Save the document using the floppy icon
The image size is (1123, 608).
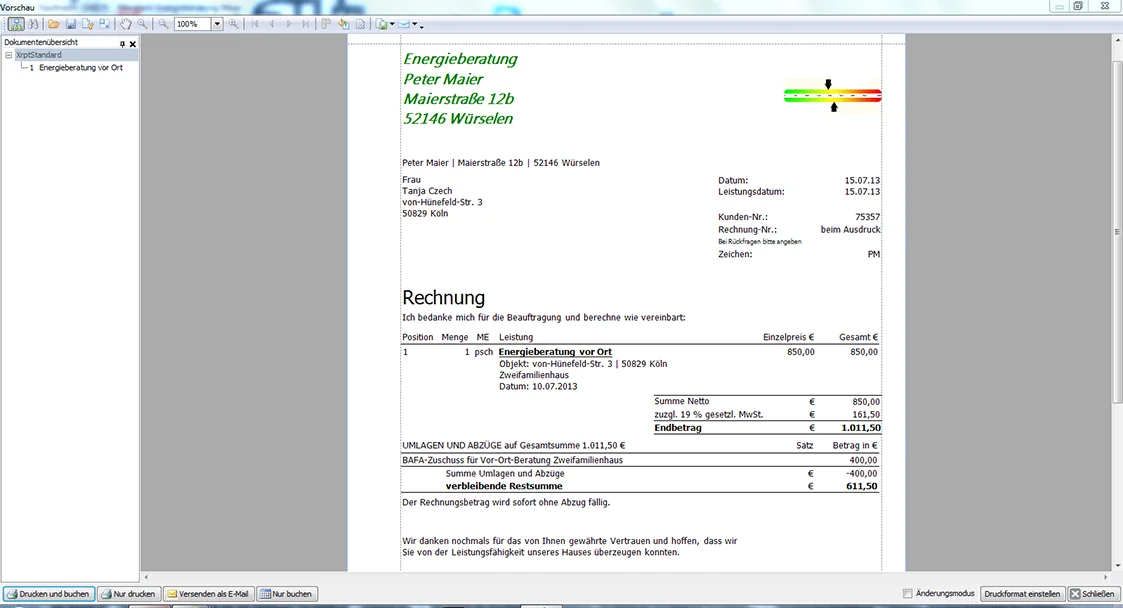[71, 24]
